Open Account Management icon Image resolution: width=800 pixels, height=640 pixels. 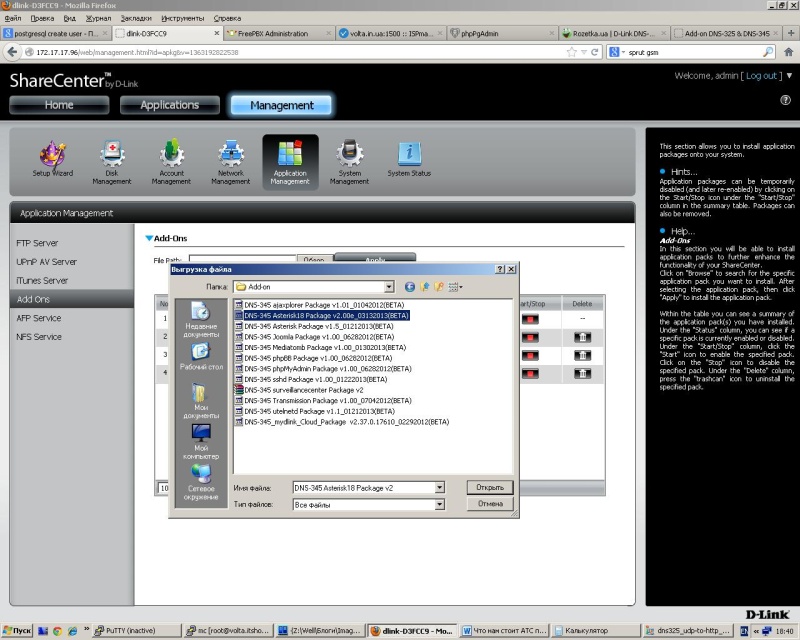click(171, 162)
